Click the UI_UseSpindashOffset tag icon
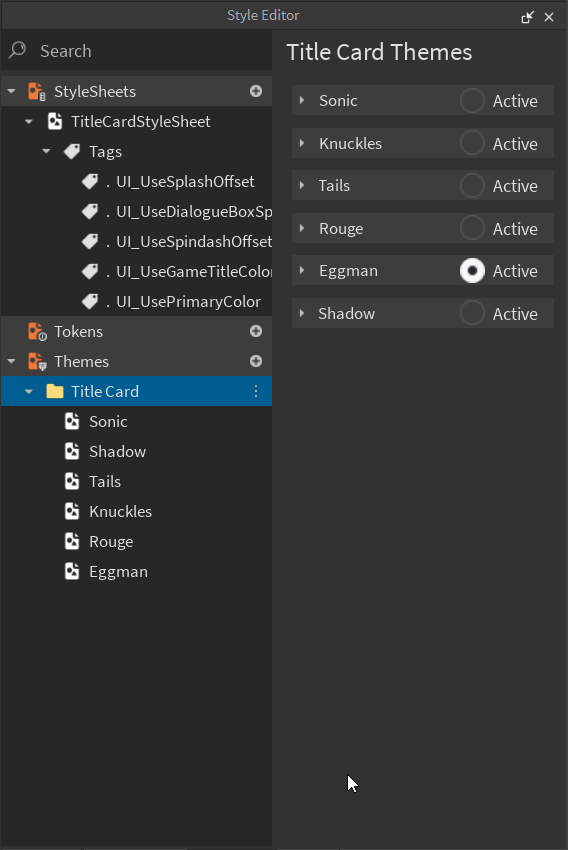568x850 pixels. click(90, 241)
